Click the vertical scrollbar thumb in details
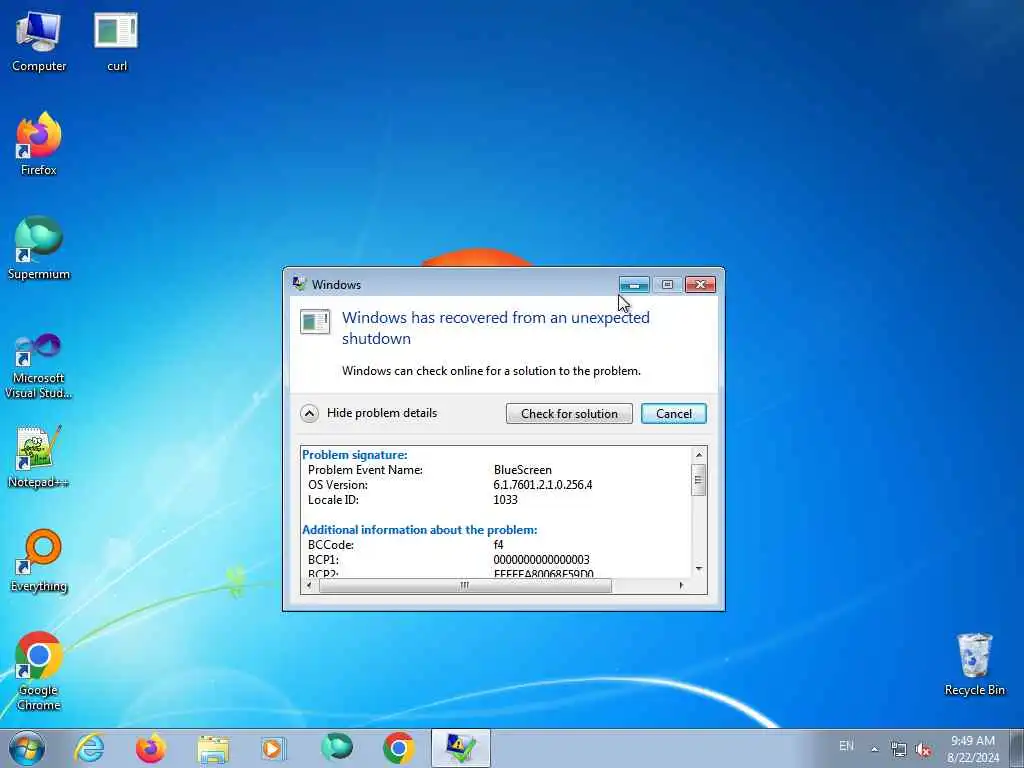 pos(699,480)
